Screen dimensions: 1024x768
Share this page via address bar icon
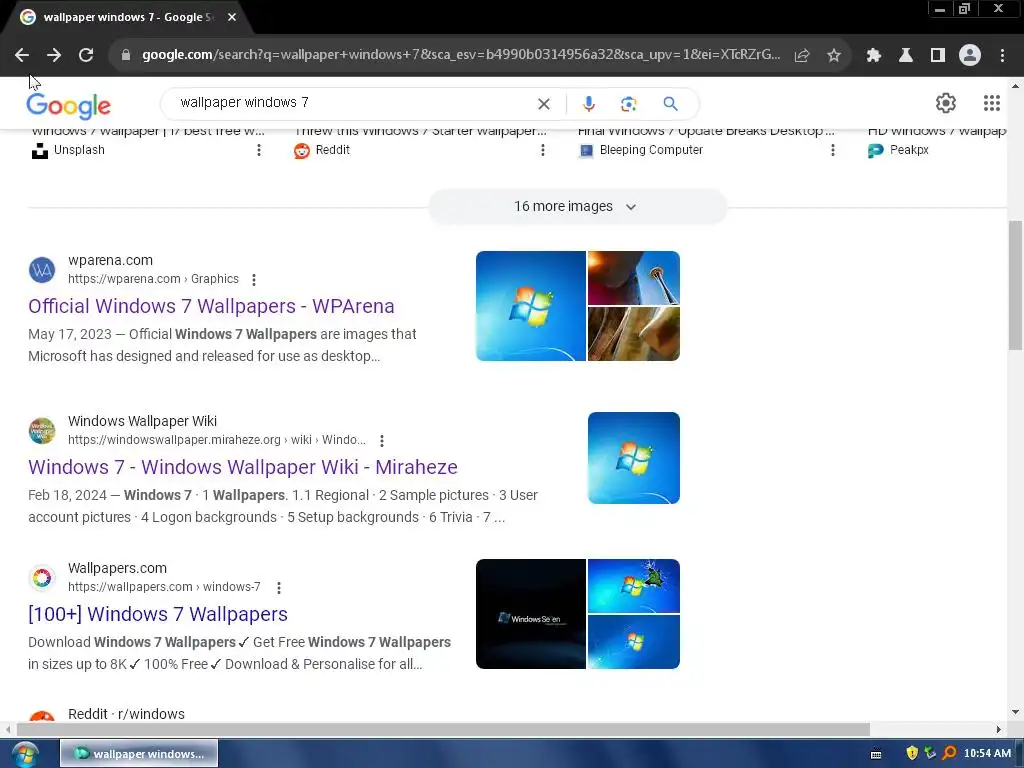(x=802, y=56)
